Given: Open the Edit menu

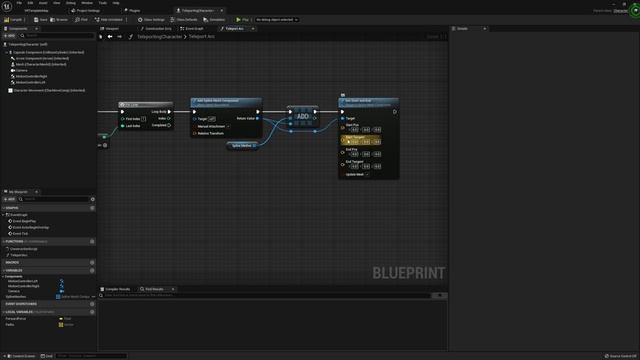Looking at the screenshot, I should [30, 3].
